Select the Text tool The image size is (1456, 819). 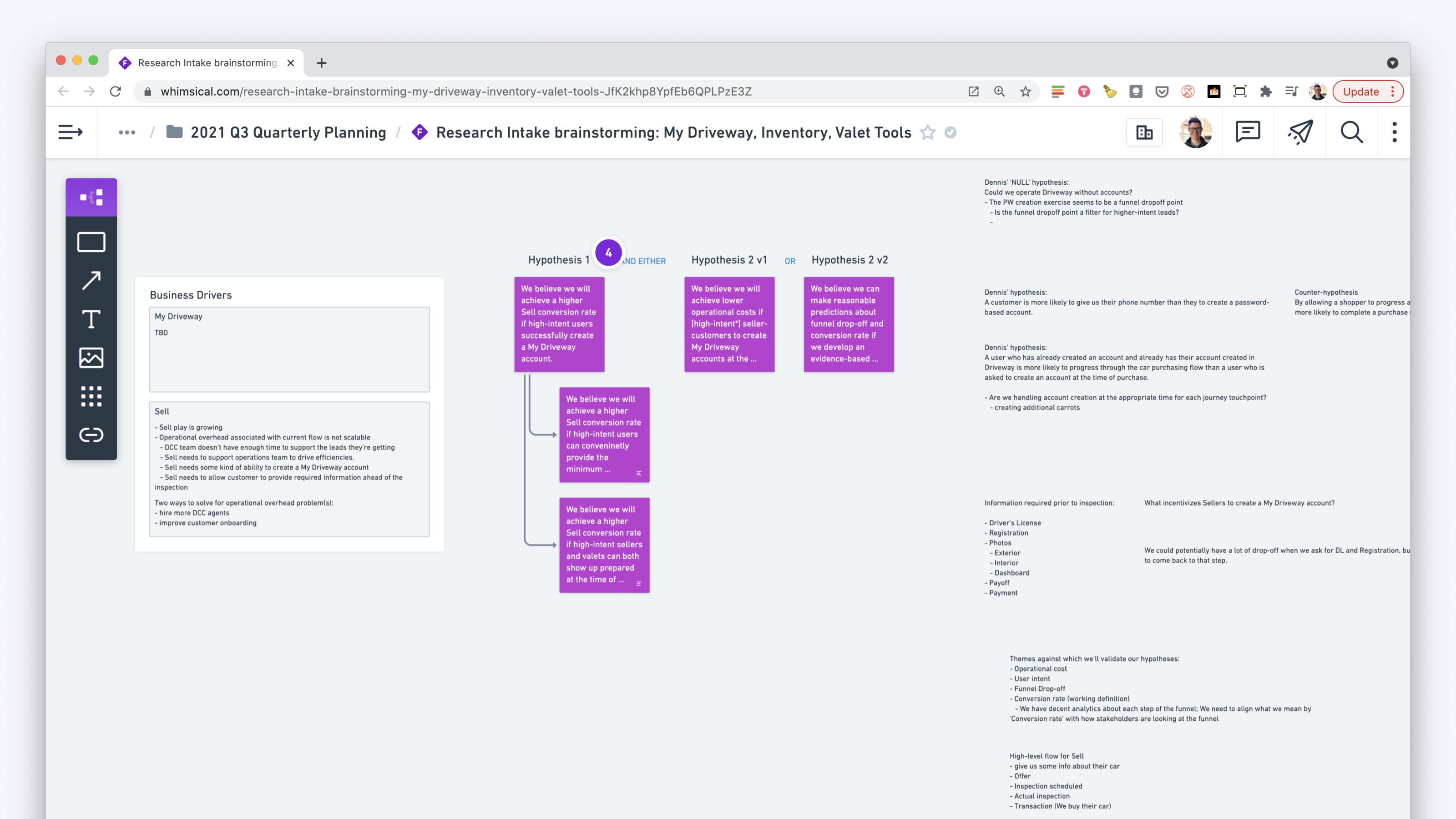point(91,319)
